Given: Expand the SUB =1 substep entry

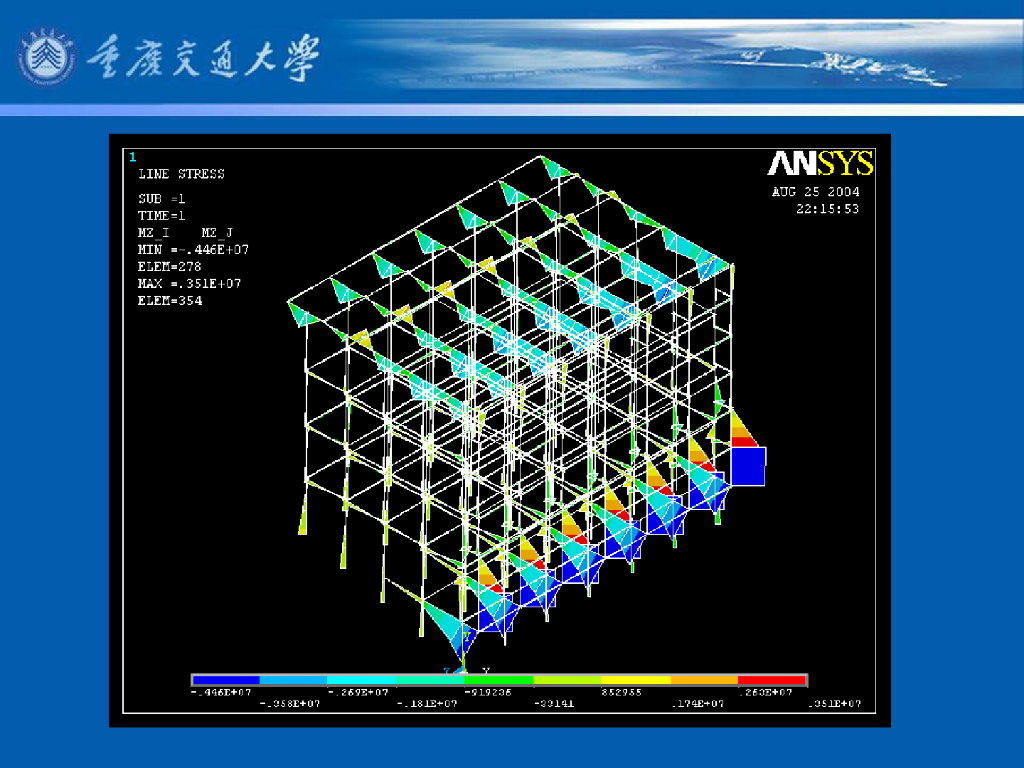Looking at the screenshot, I should (161, 199).
